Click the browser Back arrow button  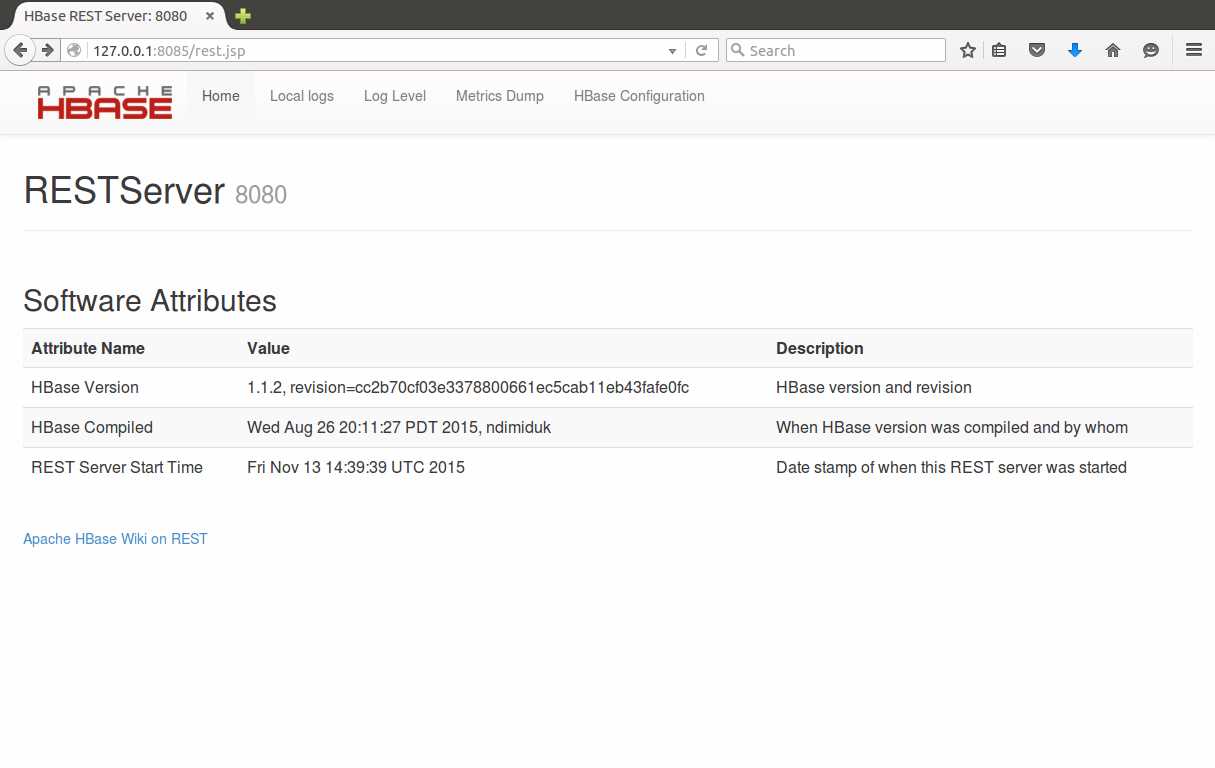(20, 50)
